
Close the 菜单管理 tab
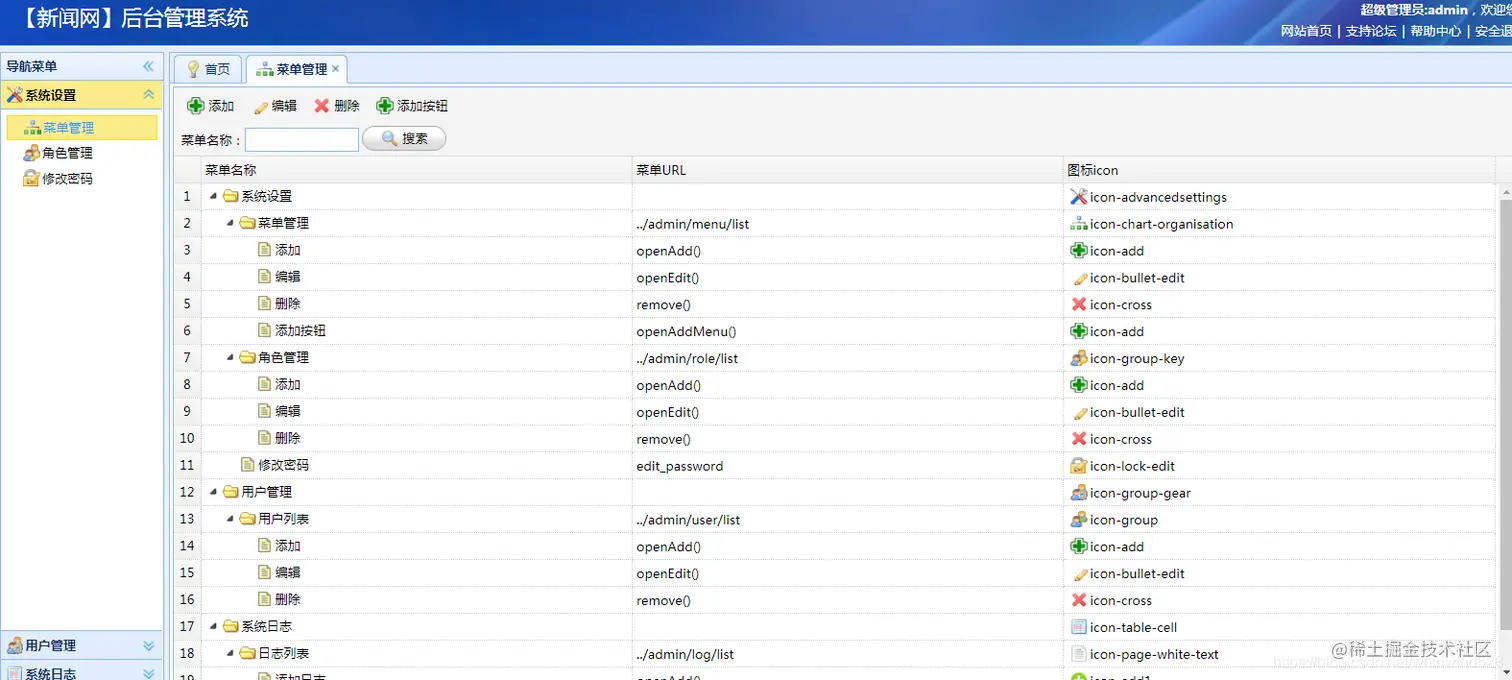coord(336,69)
